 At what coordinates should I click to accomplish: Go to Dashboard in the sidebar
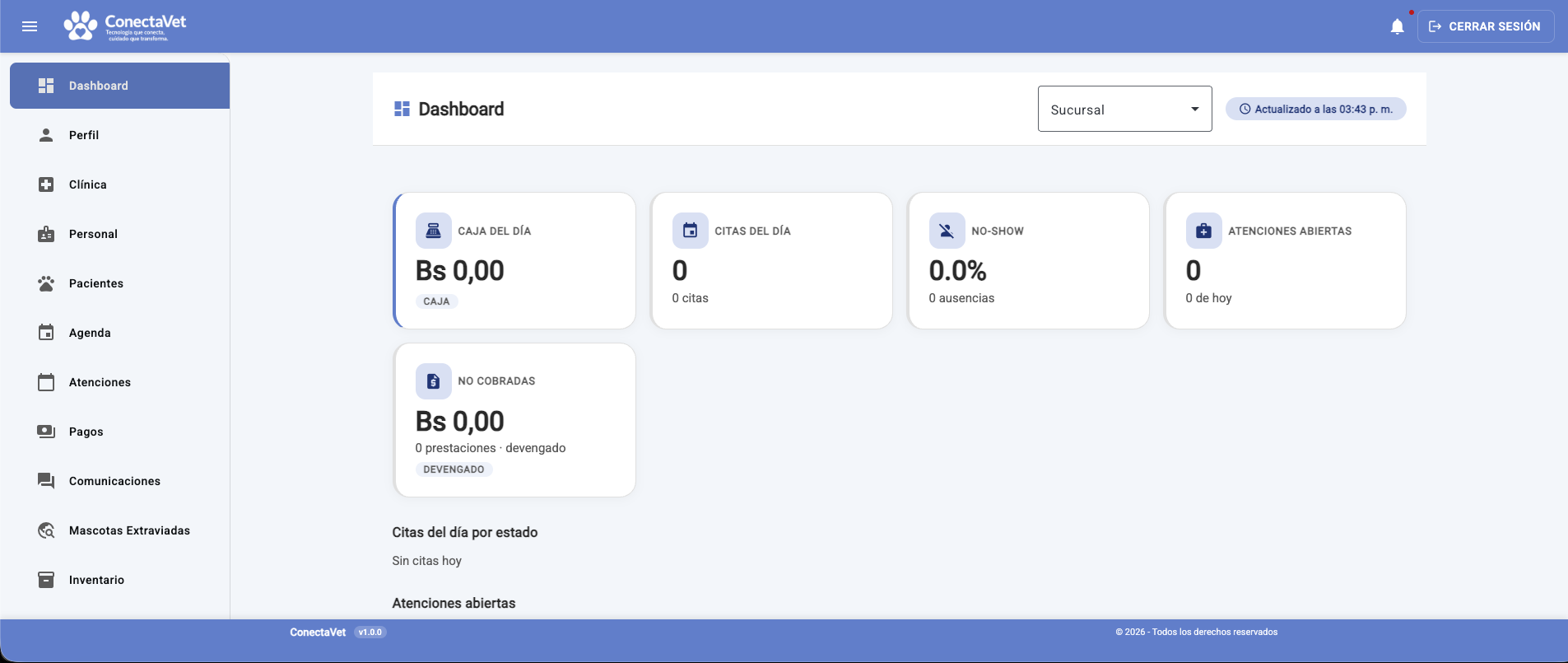coord(119,86)
